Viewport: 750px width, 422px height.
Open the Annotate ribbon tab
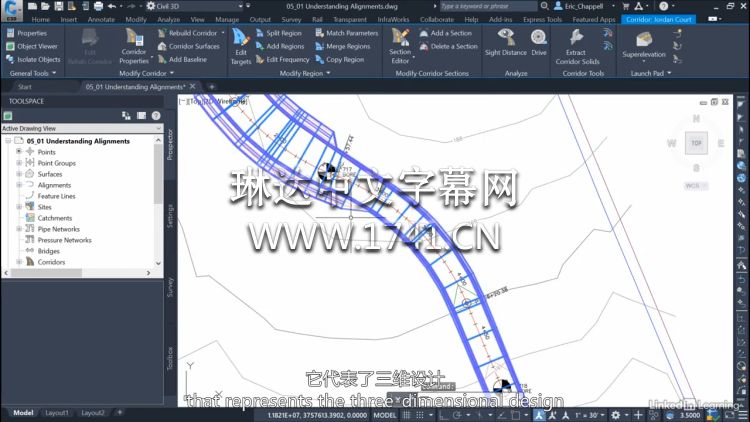tap(101, 20)
